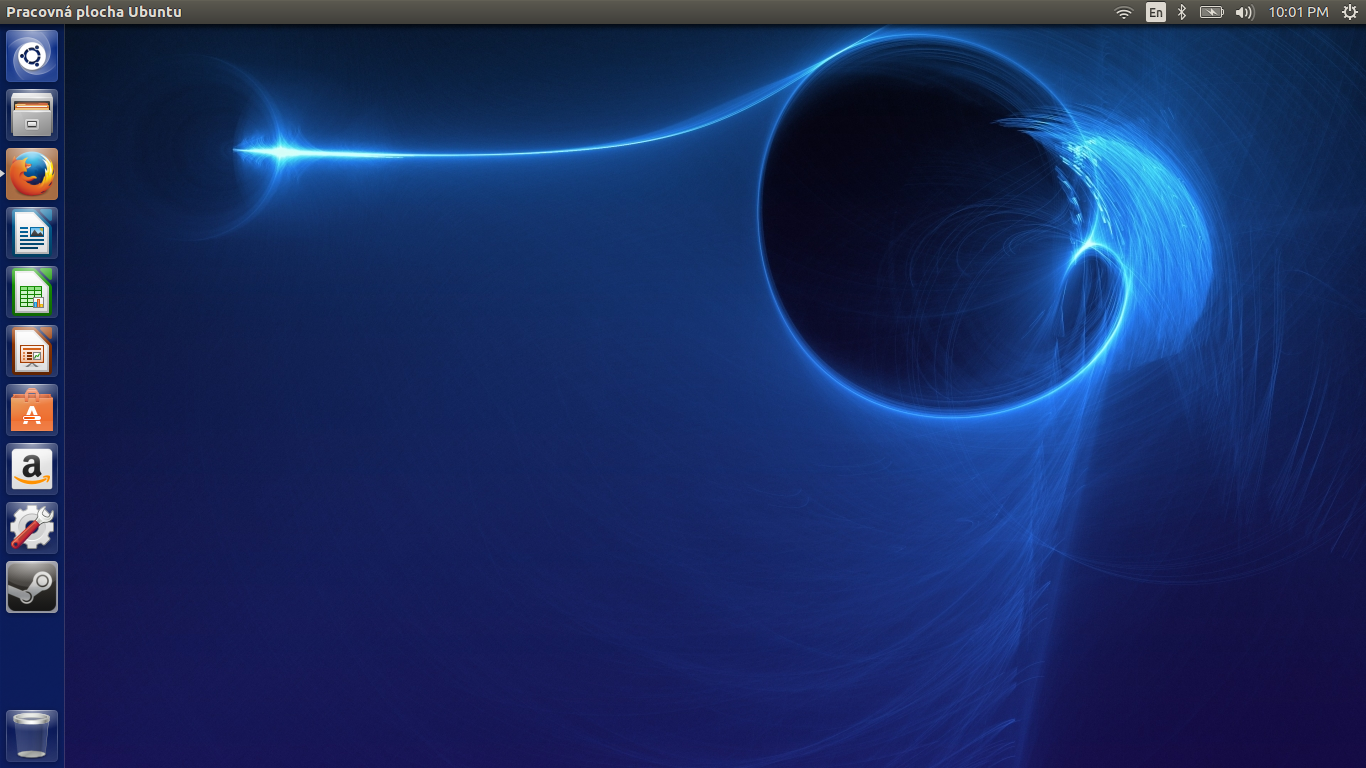The height and width of the screenshot is (768, 1366).
Task: Open the sound volume indicator
Action: tap(1244, 12)
